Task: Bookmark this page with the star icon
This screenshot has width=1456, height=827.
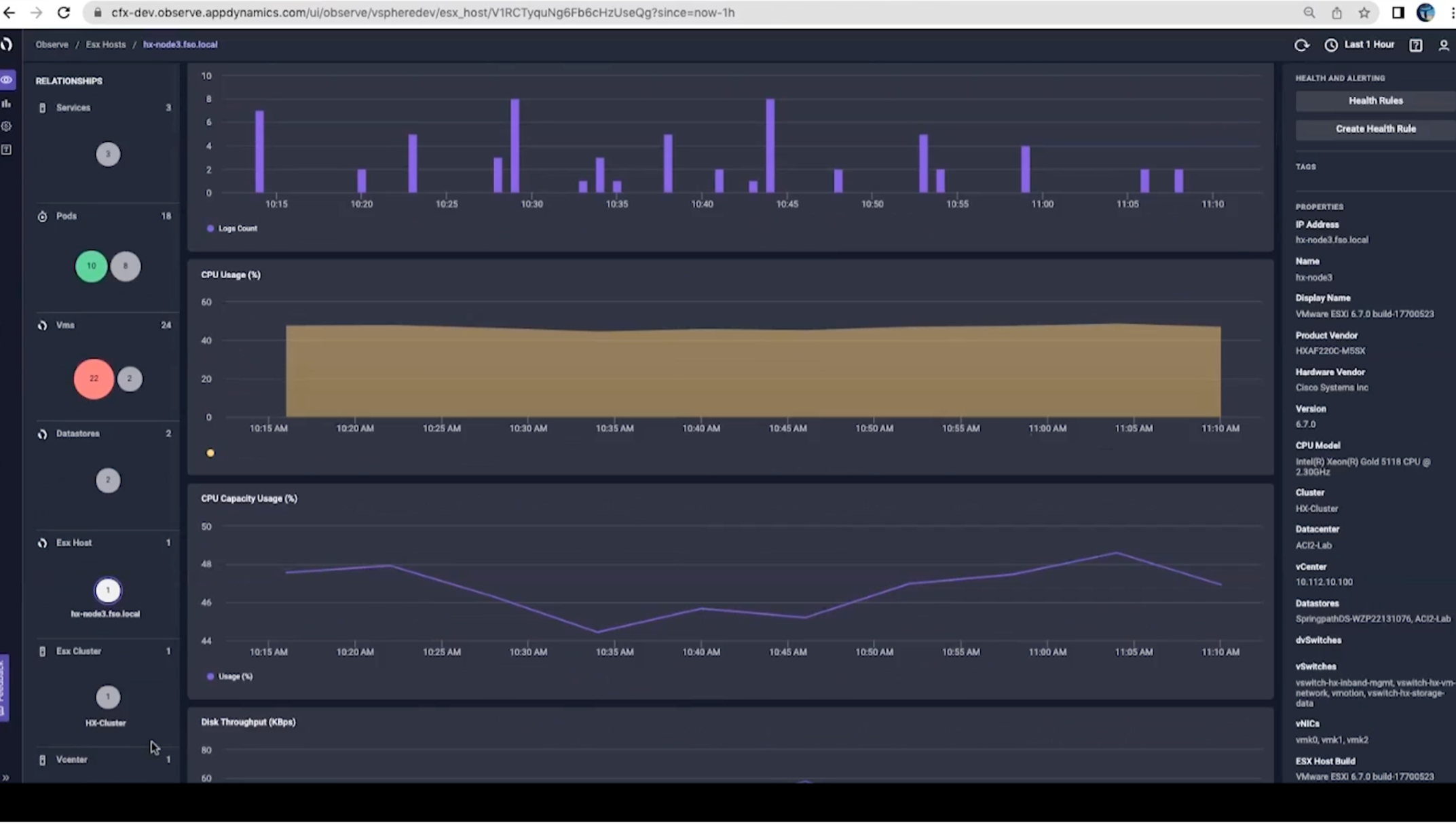Action: click(x=1364, y=12)
